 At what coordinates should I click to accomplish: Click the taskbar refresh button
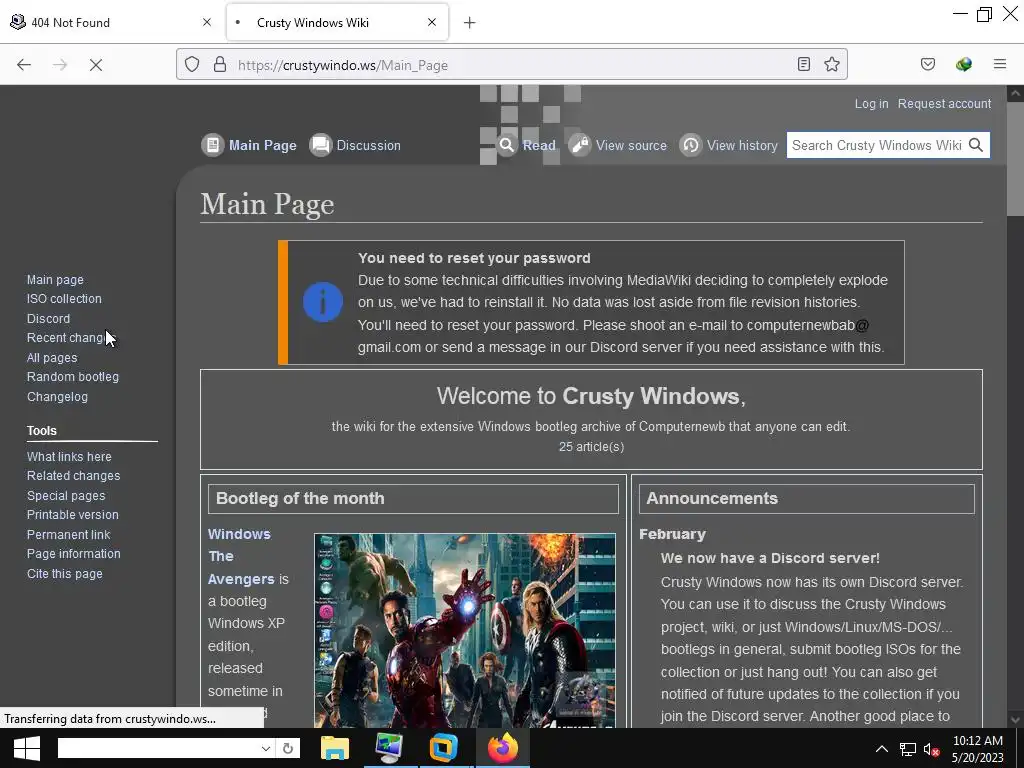(x=287, y=748)
